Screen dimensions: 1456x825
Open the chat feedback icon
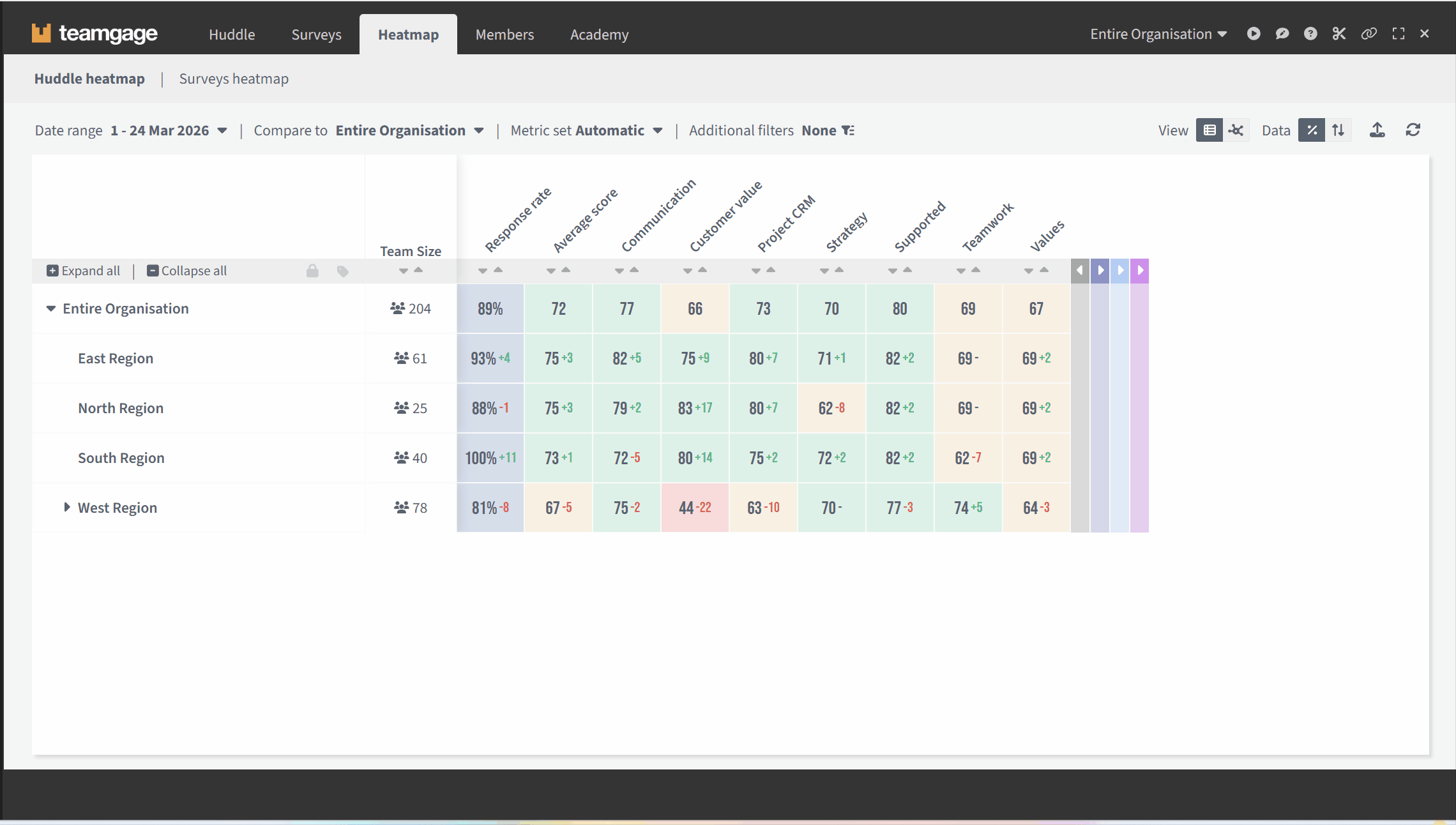(1282, 34)
